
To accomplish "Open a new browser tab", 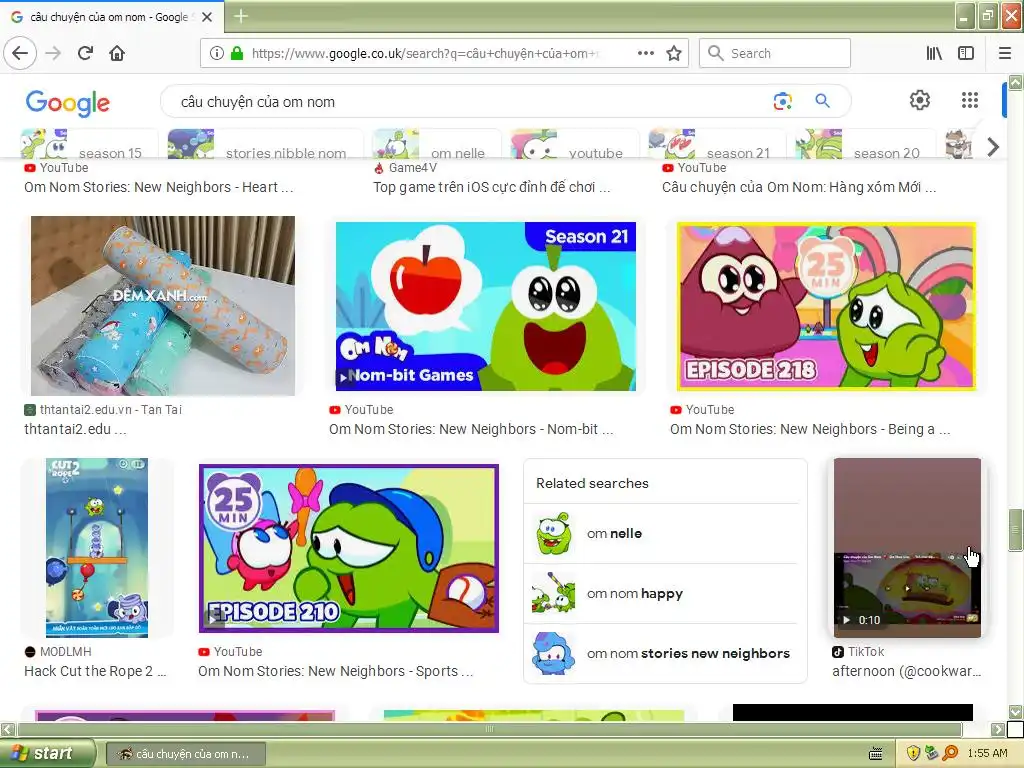I will [241, 16].
